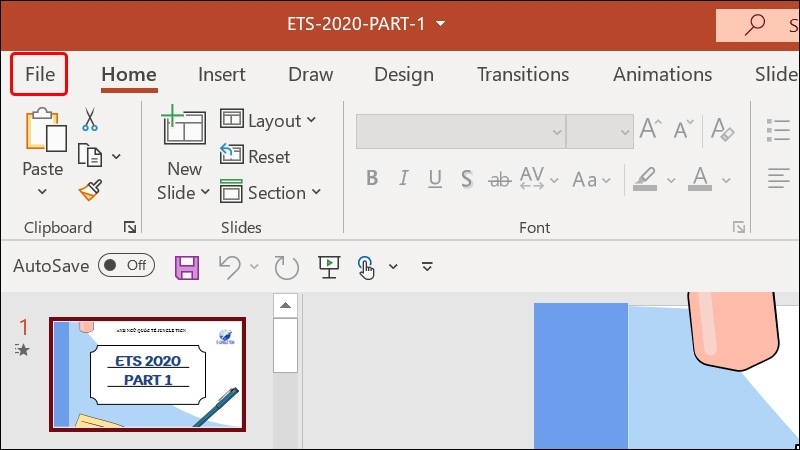The width and height of the screenshot is (800, 450).
Task: Start slideshow from beginning icon
Action: [x=328, y=266]
